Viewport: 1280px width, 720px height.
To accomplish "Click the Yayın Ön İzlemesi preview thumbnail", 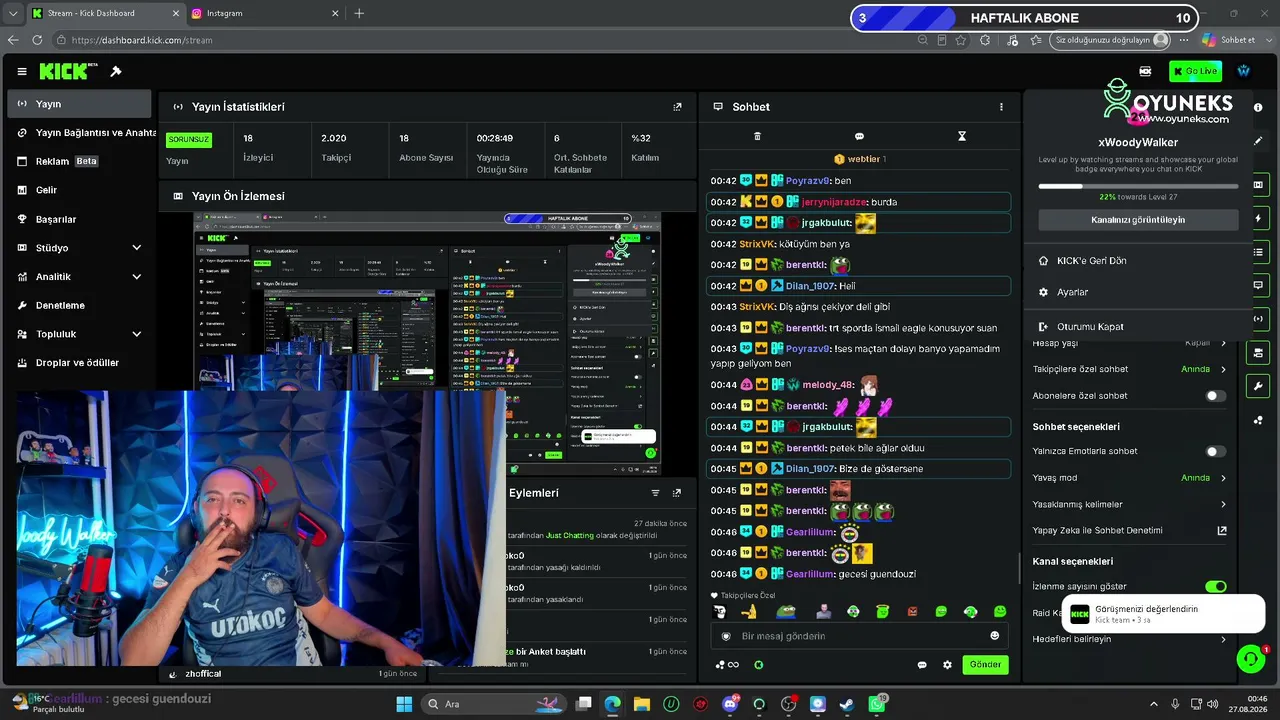I will pyautogui.click(x=427, y=343).
